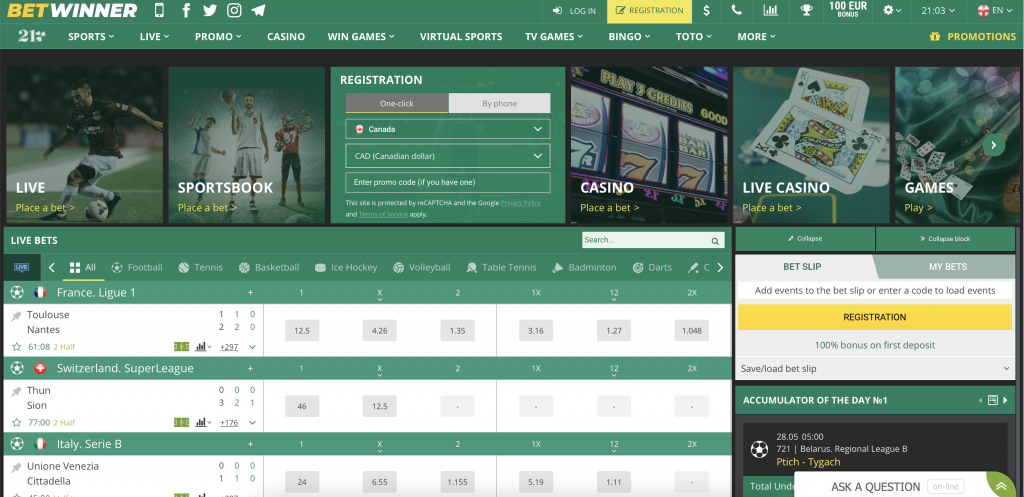Show previous sports with left arrow

point(52,267)
